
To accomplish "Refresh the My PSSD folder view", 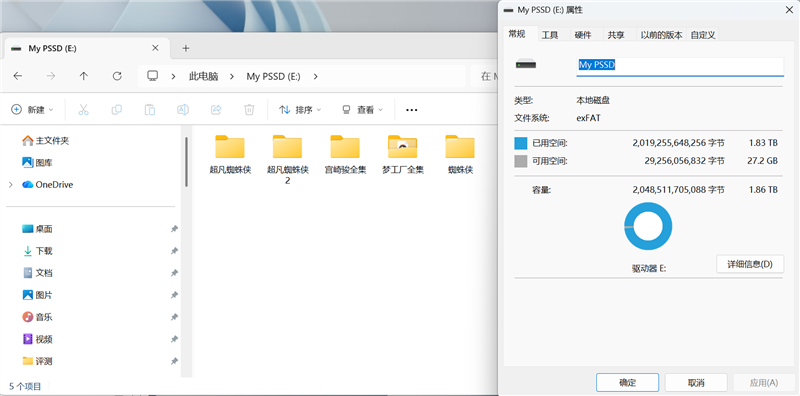I will (117, 76).
